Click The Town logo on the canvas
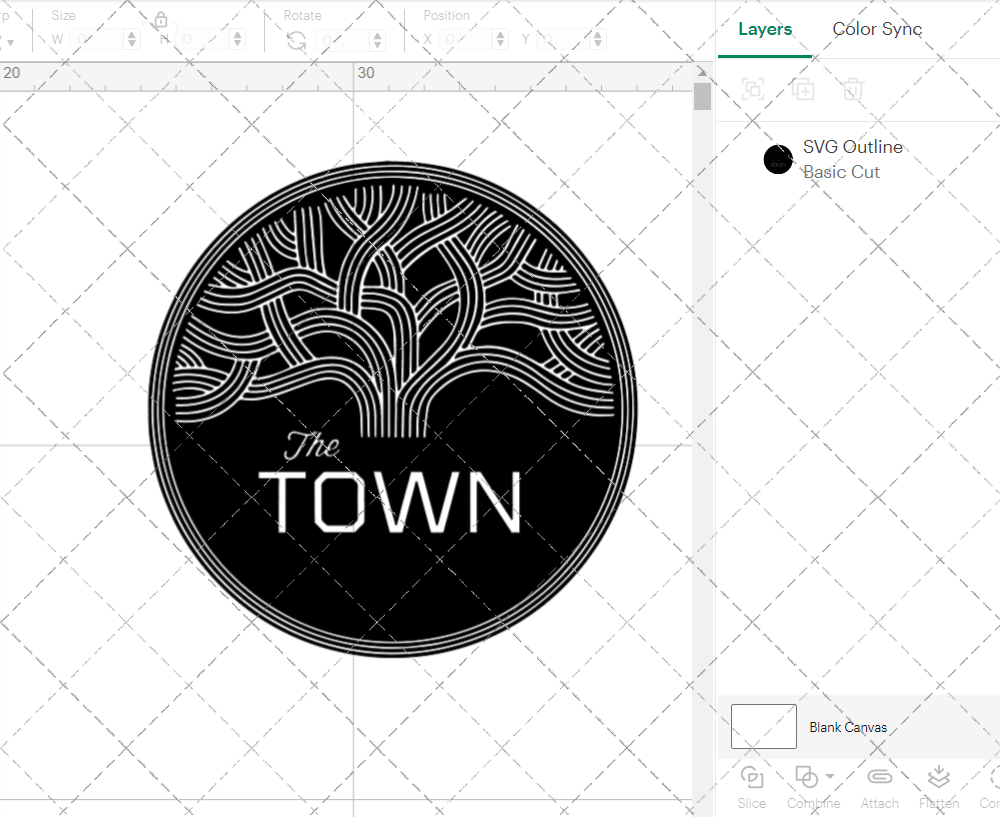 392,410
